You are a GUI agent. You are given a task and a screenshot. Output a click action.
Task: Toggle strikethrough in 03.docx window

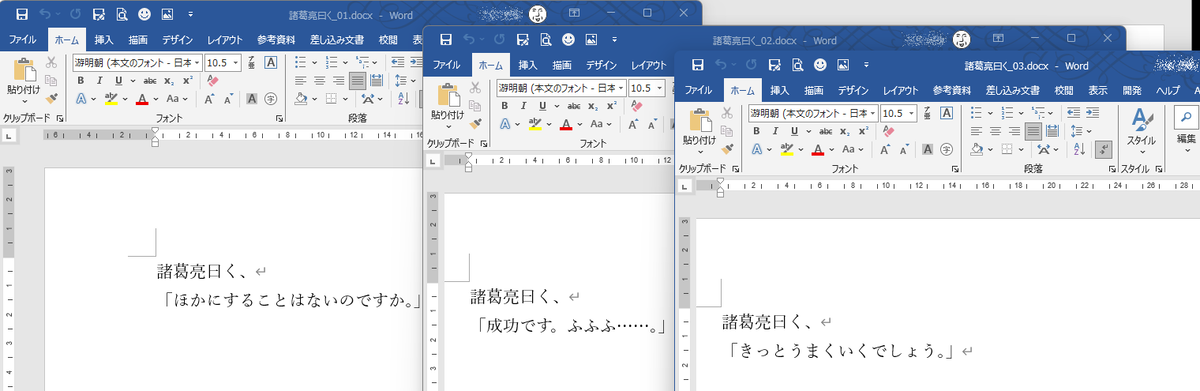point(826,131)
